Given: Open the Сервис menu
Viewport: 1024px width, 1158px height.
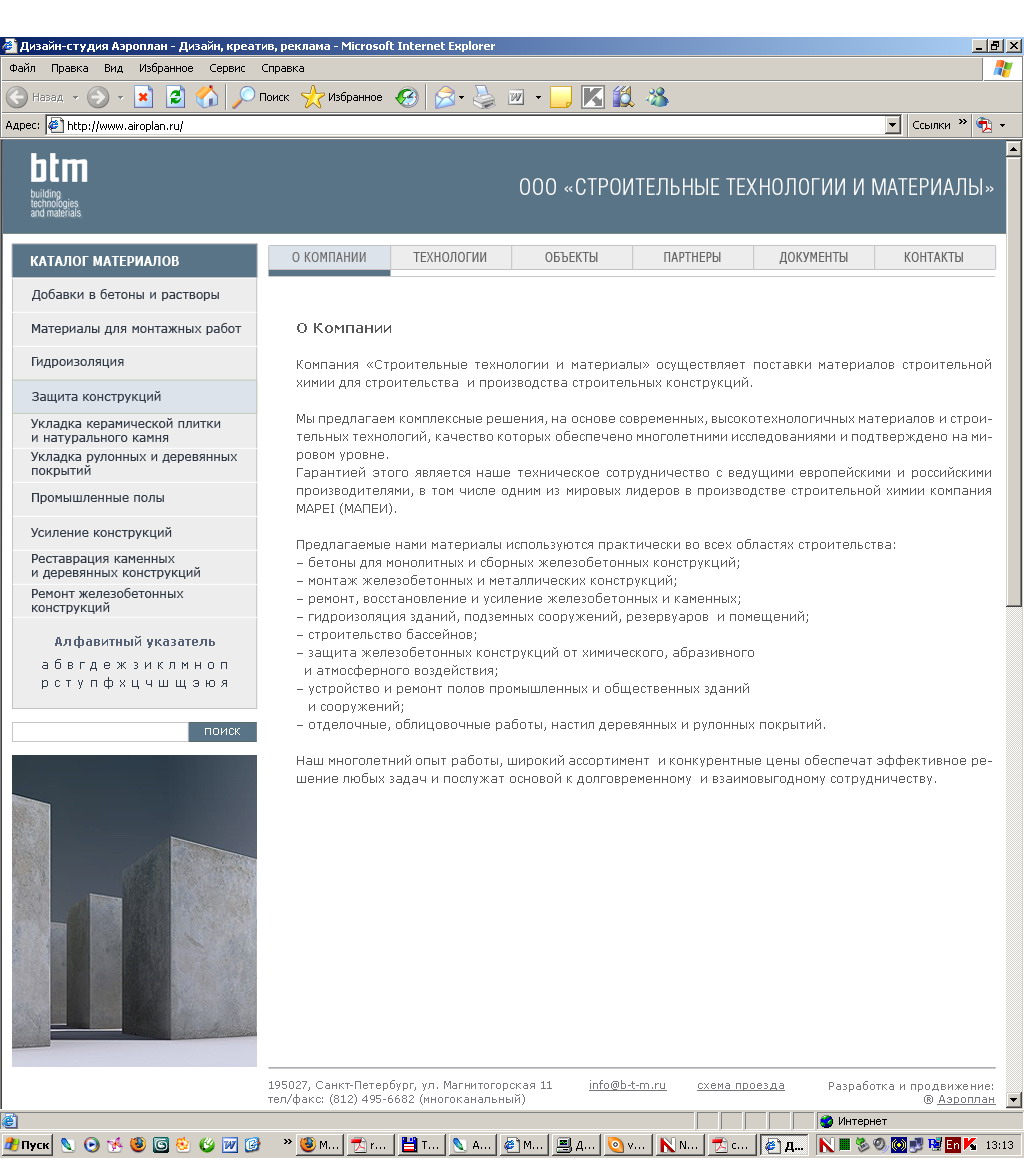Looking at the screenshot, I should [226, 68].
